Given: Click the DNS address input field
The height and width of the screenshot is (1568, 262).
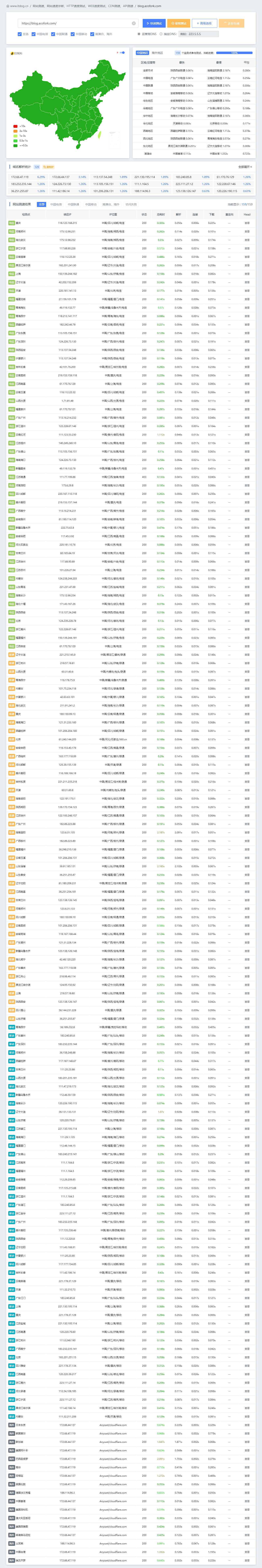Looking at the screenshot, I should click(199, 34).
